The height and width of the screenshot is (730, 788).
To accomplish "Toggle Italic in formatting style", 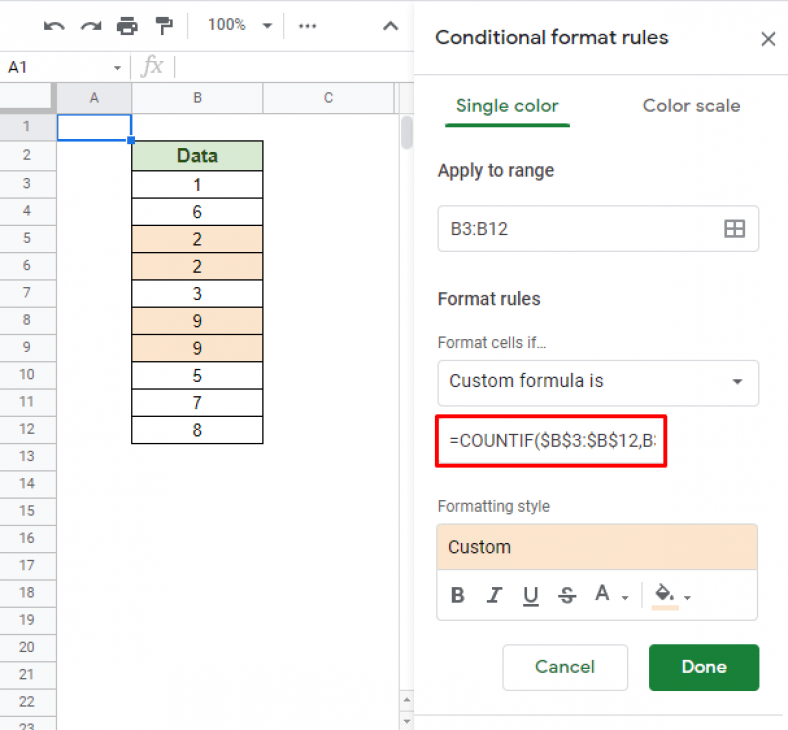I will 494,595.
